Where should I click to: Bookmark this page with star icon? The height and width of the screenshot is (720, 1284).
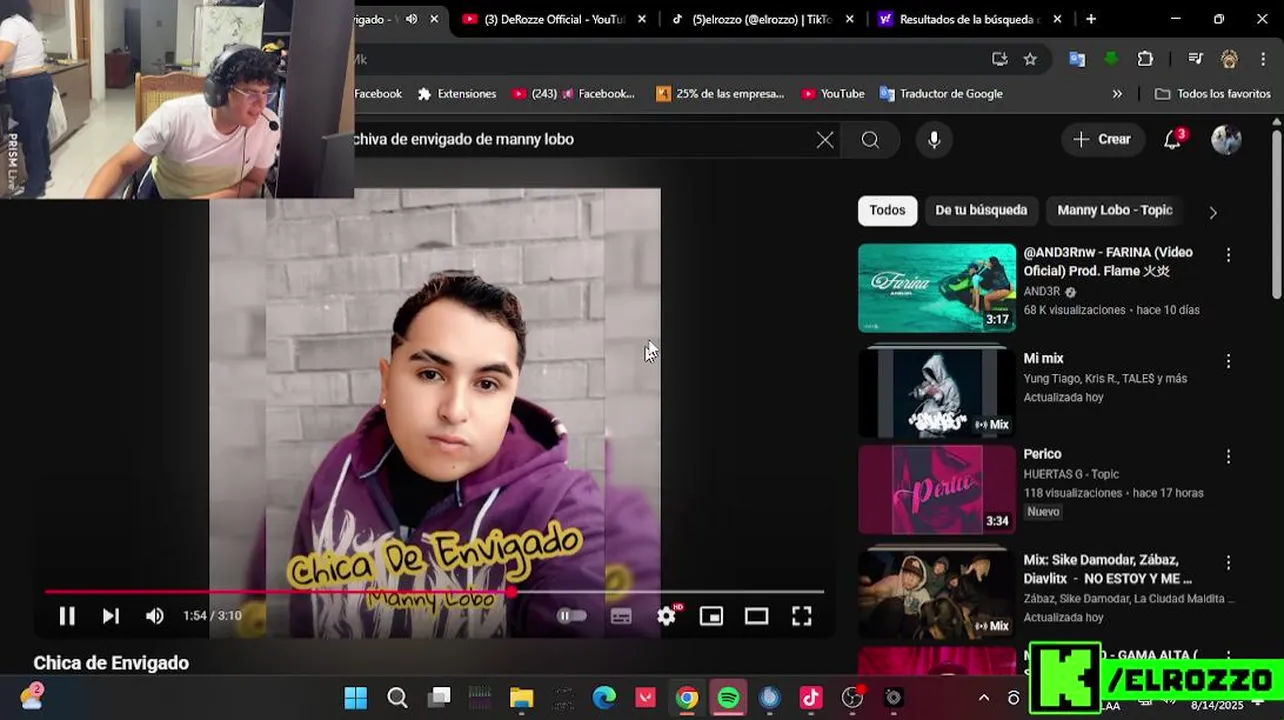(x=1030, y=59)
